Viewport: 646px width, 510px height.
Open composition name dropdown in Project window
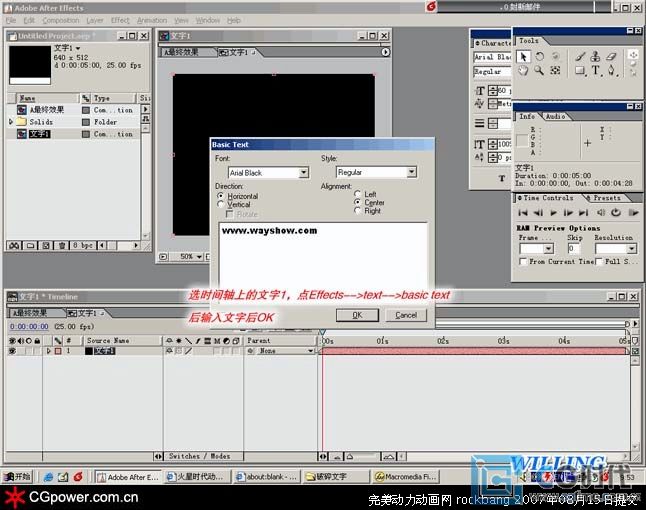click(78, 48)
